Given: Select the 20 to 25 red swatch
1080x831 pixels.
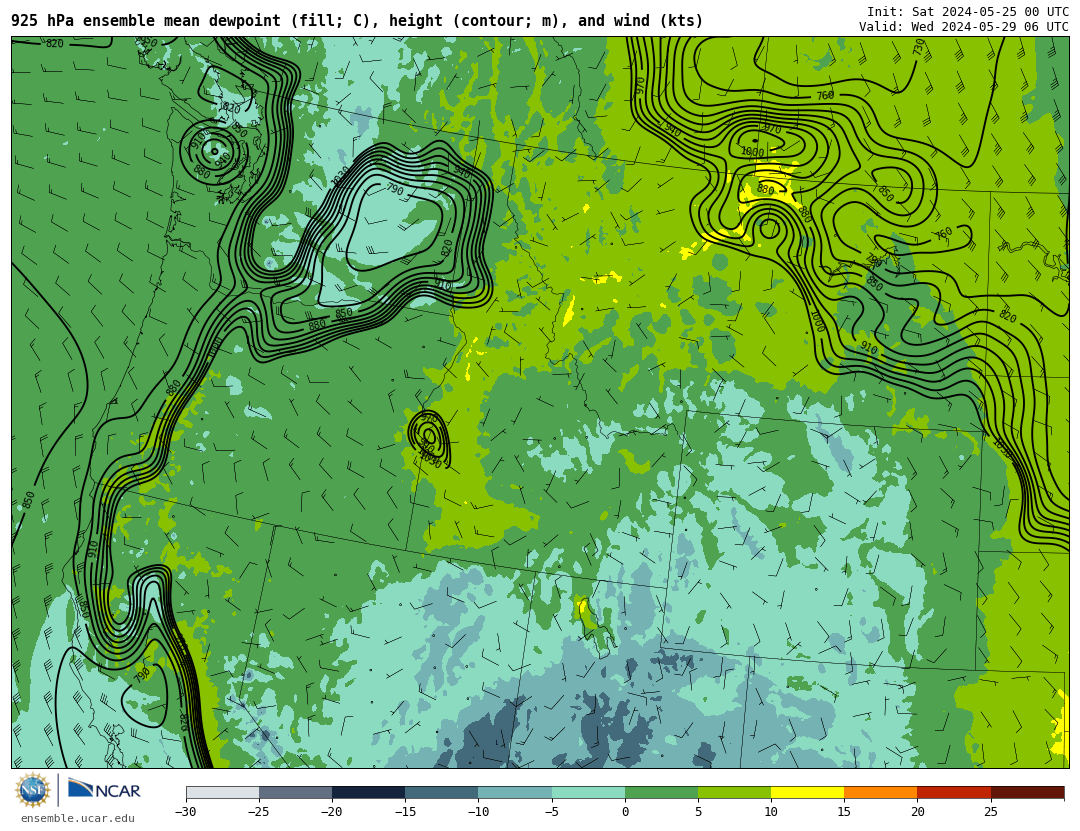Looking at the screenshot, I should (954, 792).
